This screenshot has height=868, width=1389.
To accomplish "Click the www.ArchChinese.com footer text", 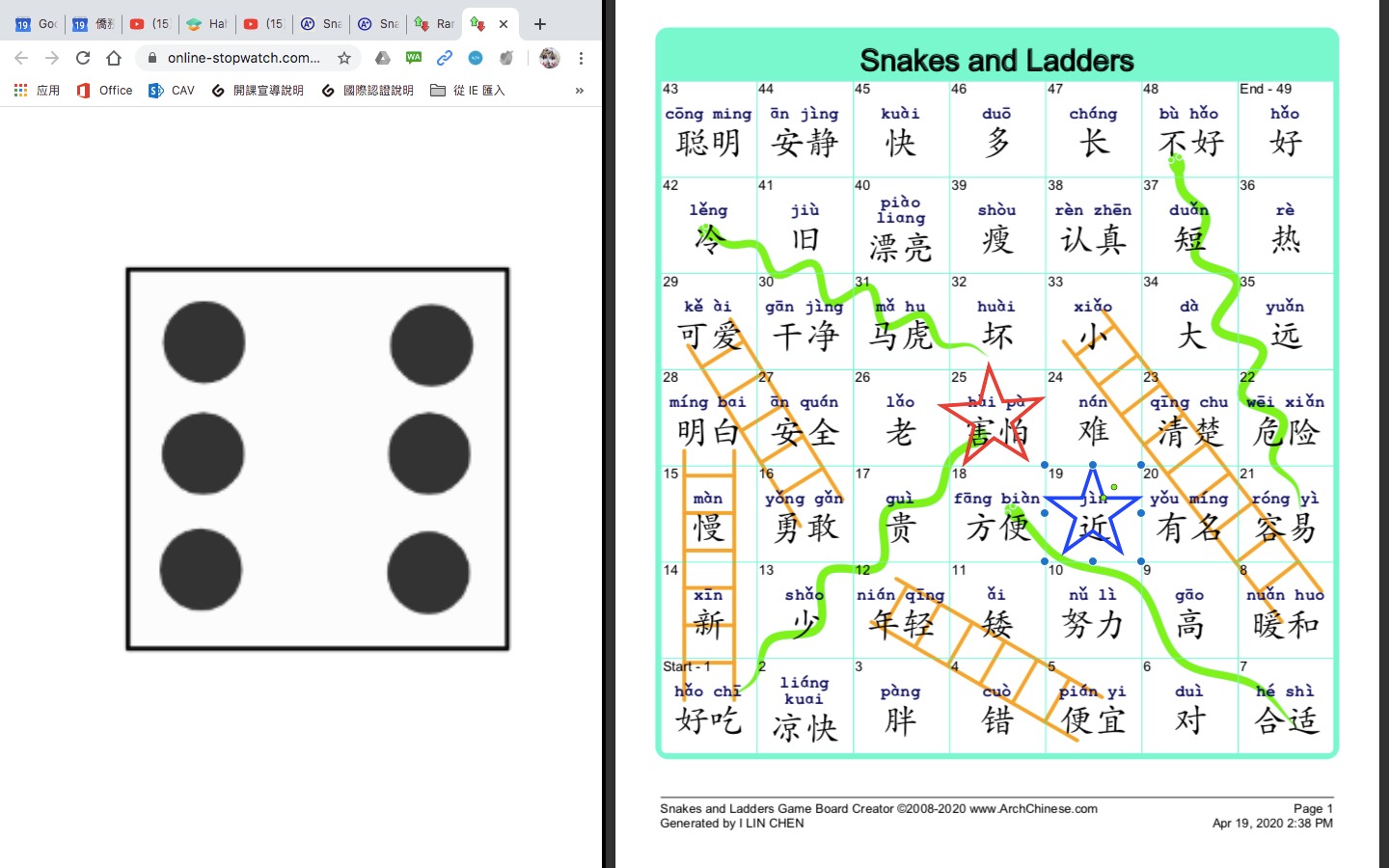I will [1033, 809].
